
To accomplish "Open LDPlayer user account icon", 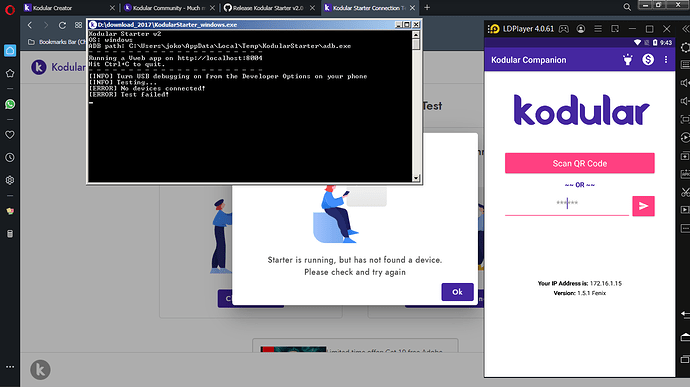I will tap(581, 29).
